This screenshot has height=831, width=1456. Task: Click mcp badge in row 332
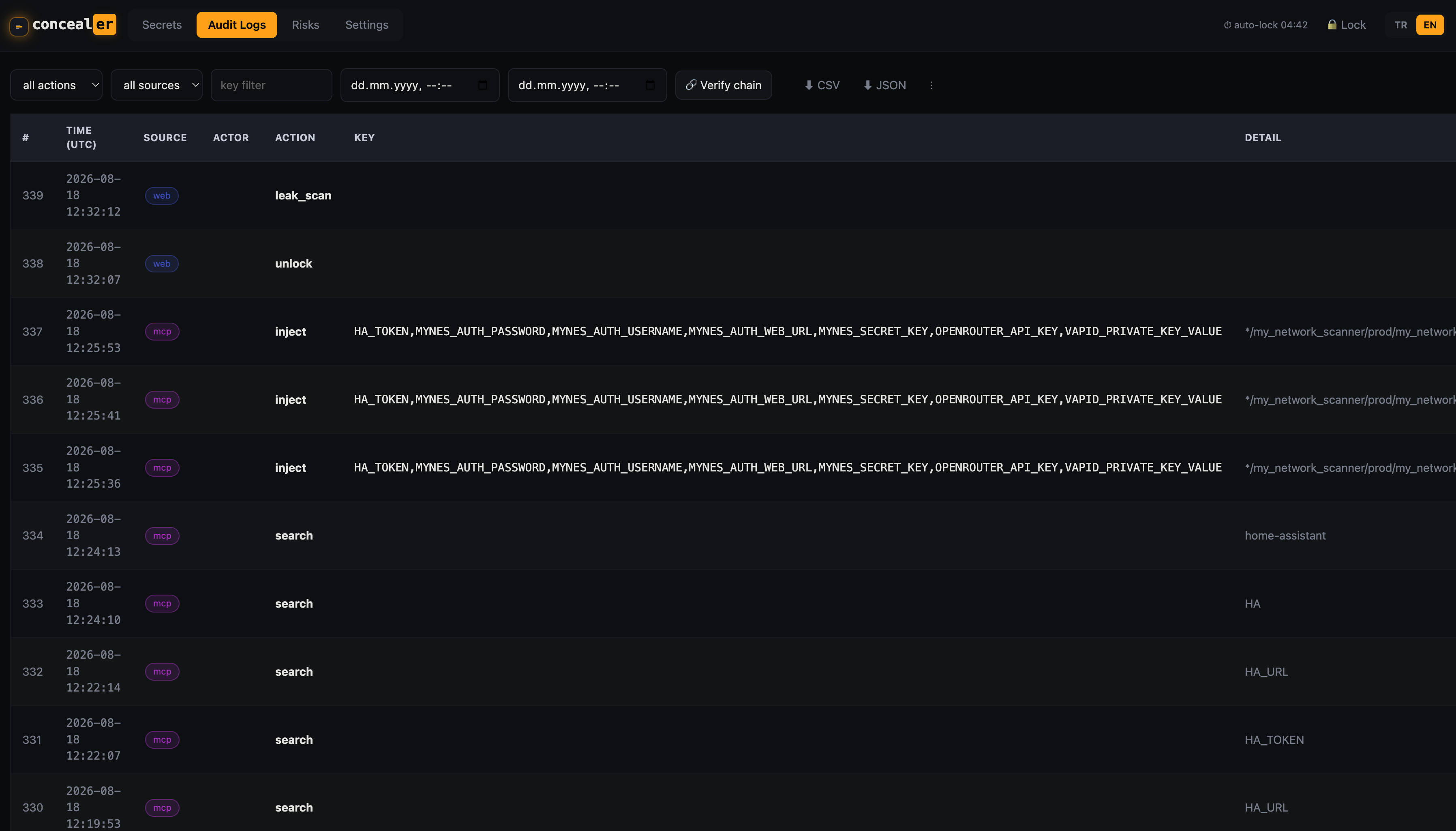(x=162, y=672)
